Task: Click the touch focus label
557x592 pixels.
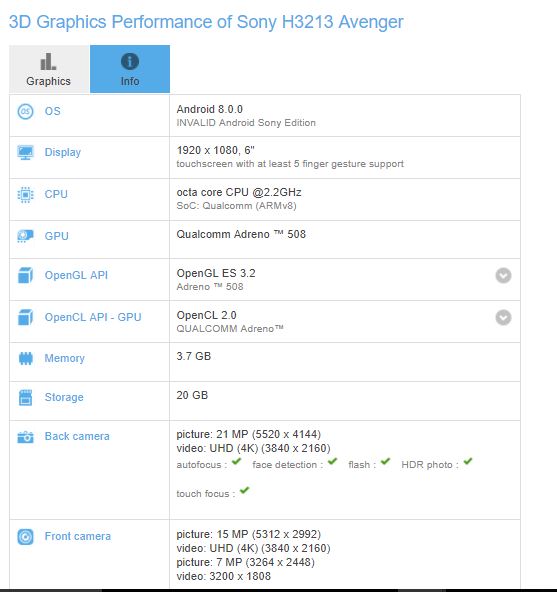Action: pyautogui.click(x=206, y=494)
